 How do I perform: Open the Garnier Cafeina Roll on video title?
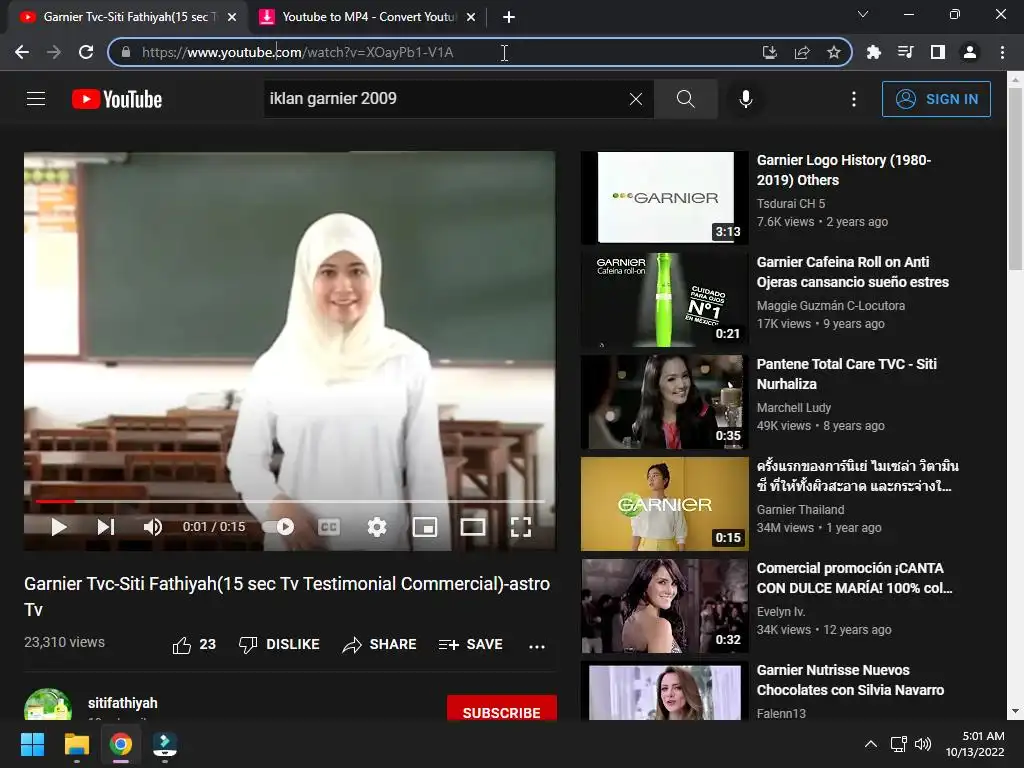point(852,272)
